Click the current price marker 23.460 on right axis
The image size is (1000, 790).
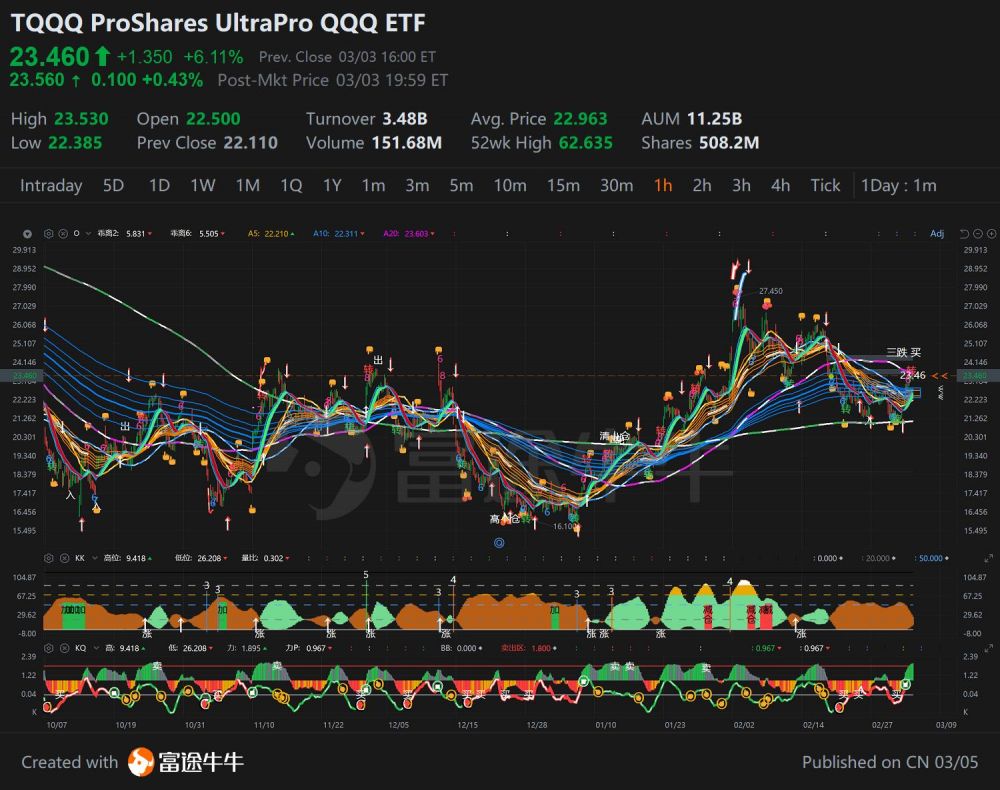click(x=972, y=376)
